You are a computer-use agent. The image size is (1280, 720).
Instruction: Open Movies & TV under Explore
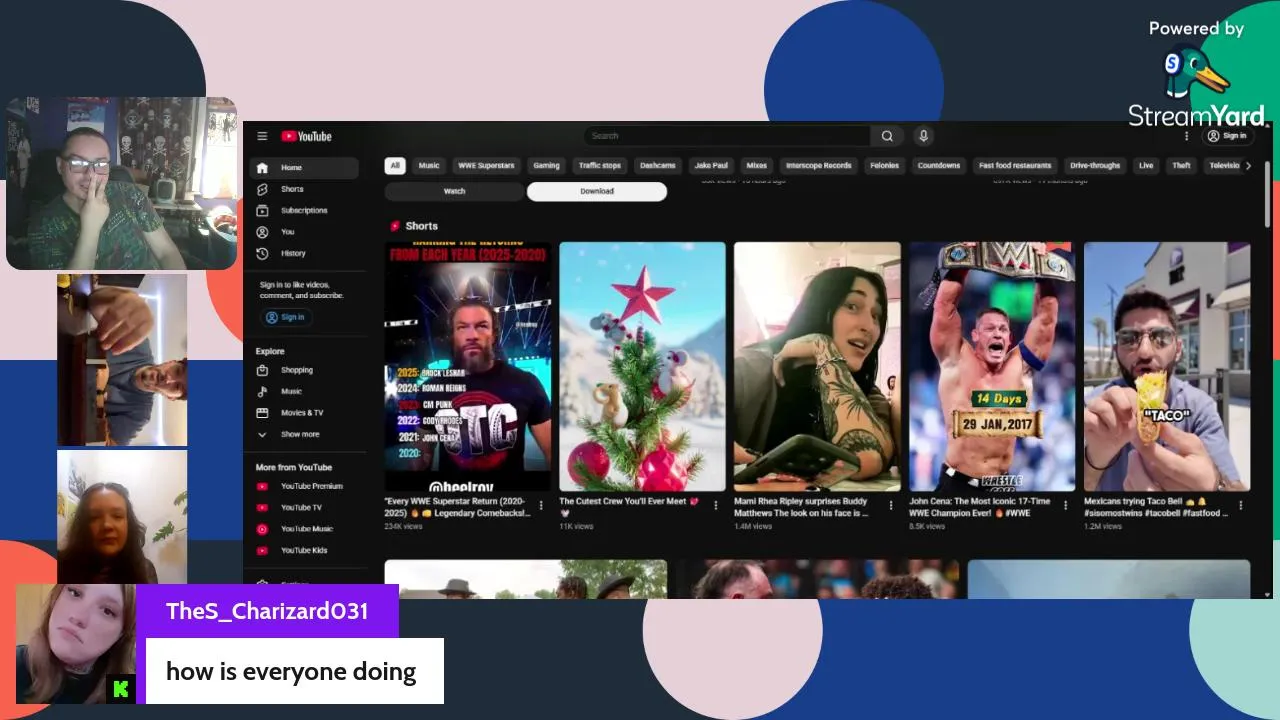click(x=304, y=412)
